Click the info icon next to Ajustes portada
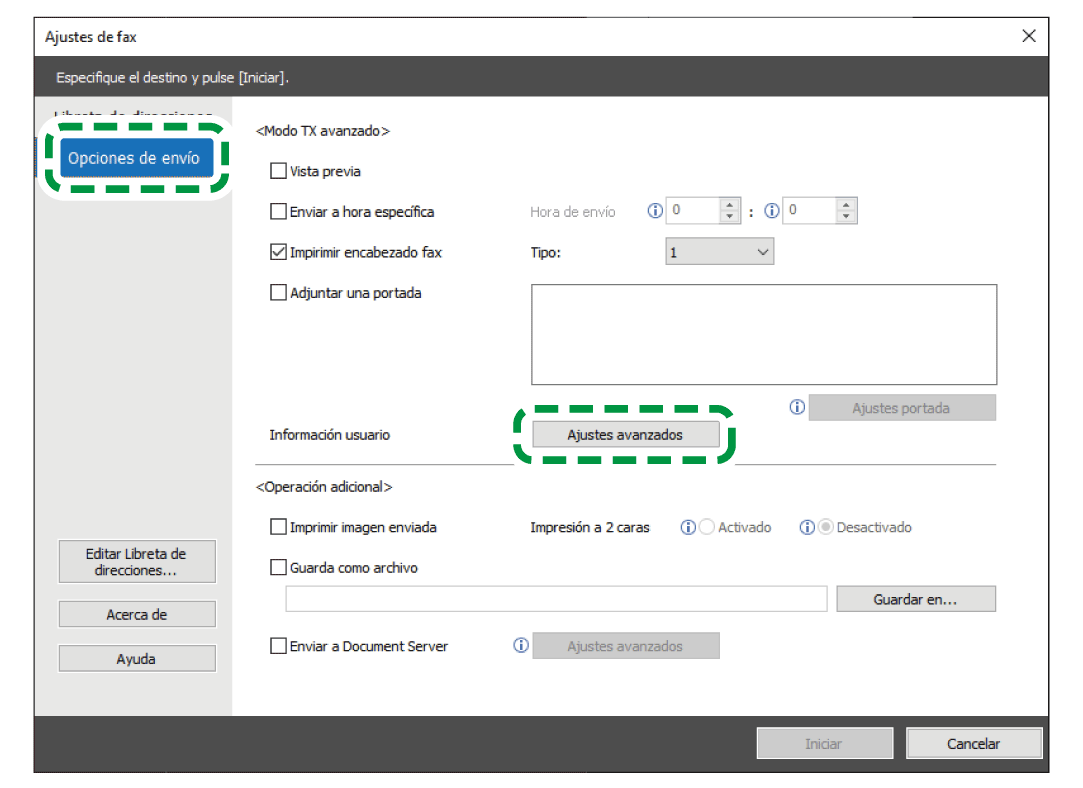 [797, 407]
